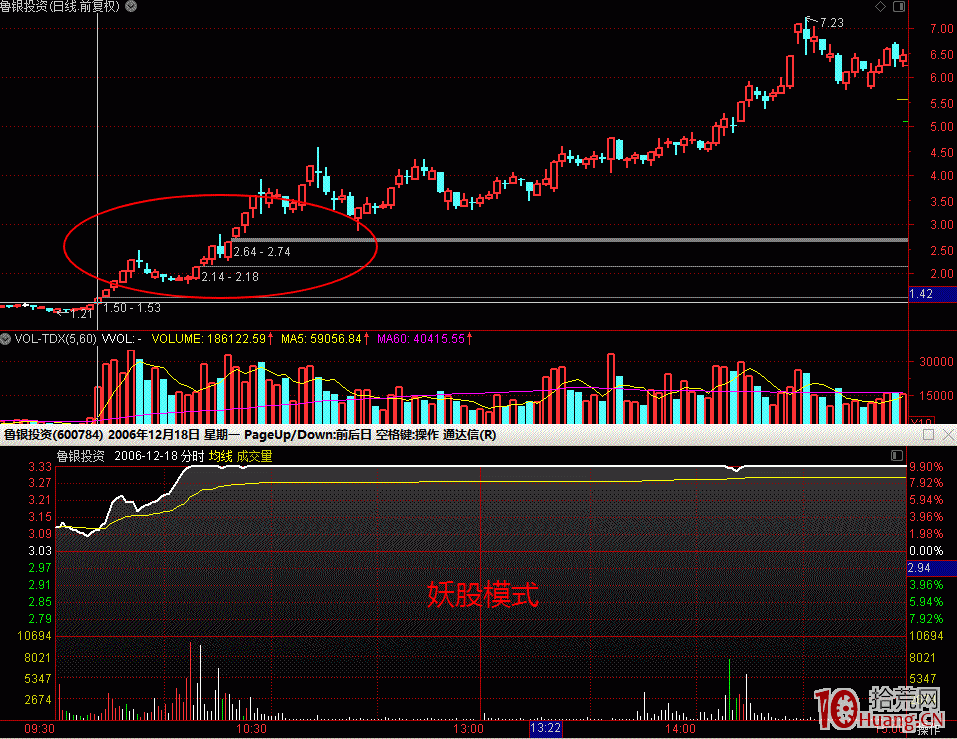The width and height of the screenshot is (957, 739).
Task: Click the blue 2.94 price marker
Action: coord(931,568)
